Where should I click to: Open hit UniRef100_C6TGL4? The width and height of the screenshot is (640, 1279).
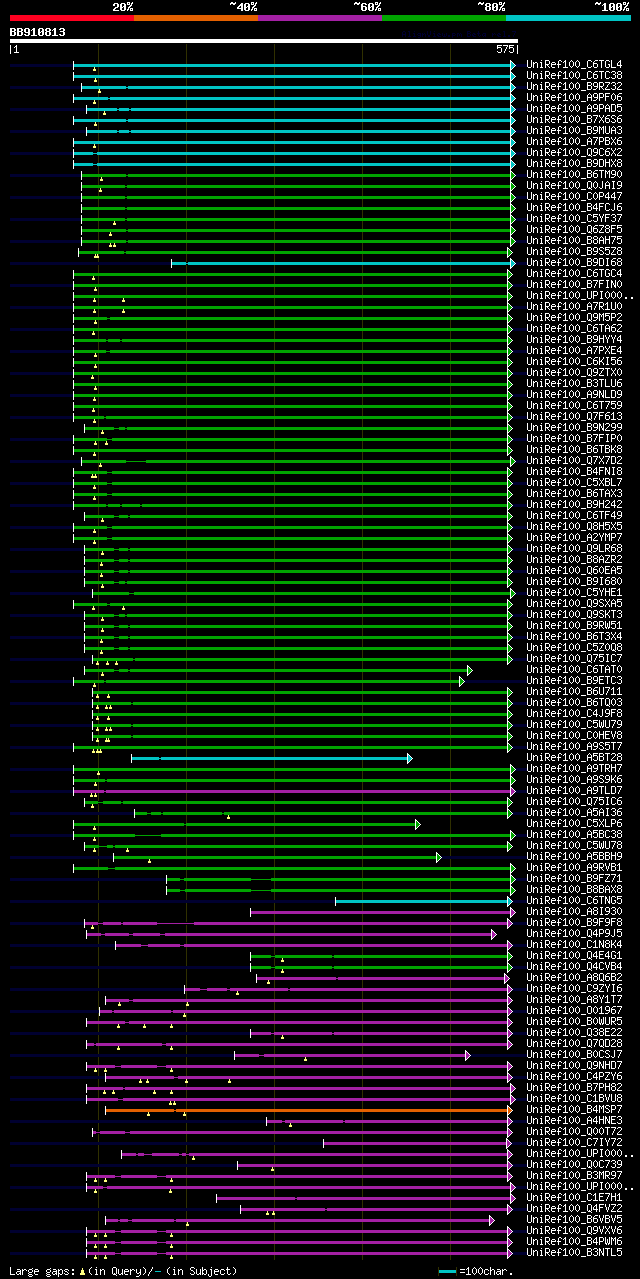(574, 65)
